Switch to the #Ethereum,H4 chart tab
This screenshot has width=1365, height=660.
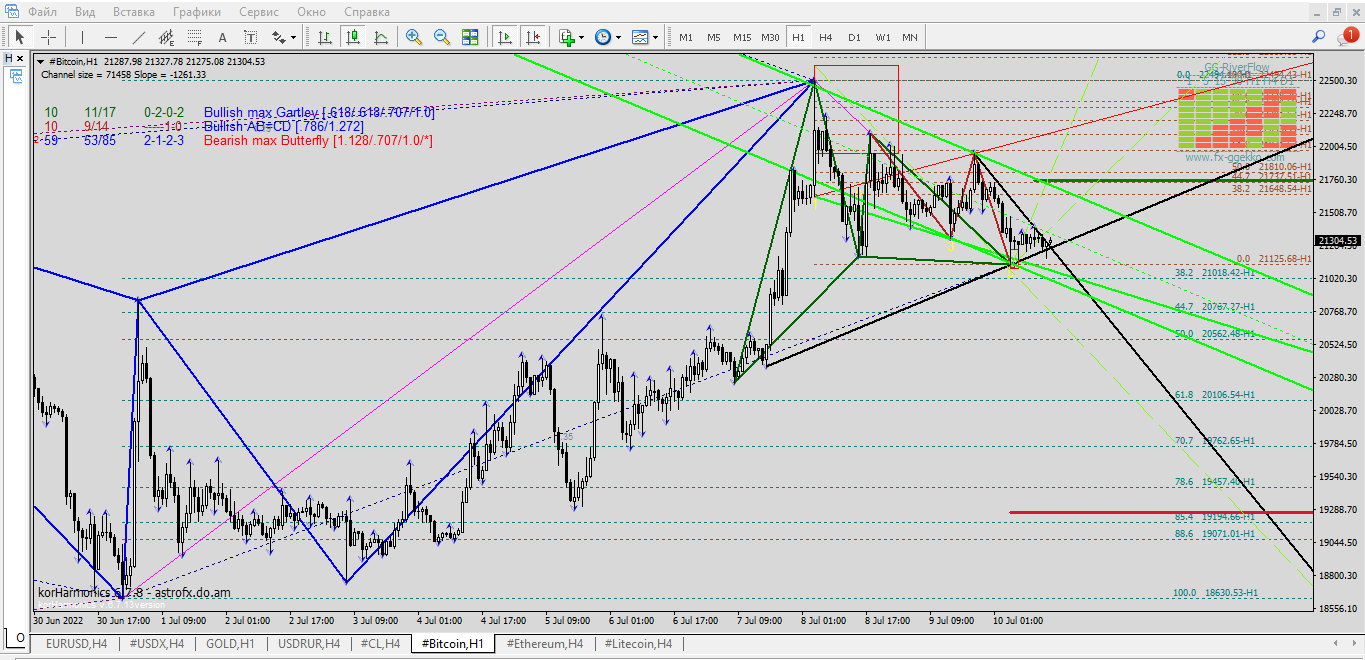[x=545, y=644]
